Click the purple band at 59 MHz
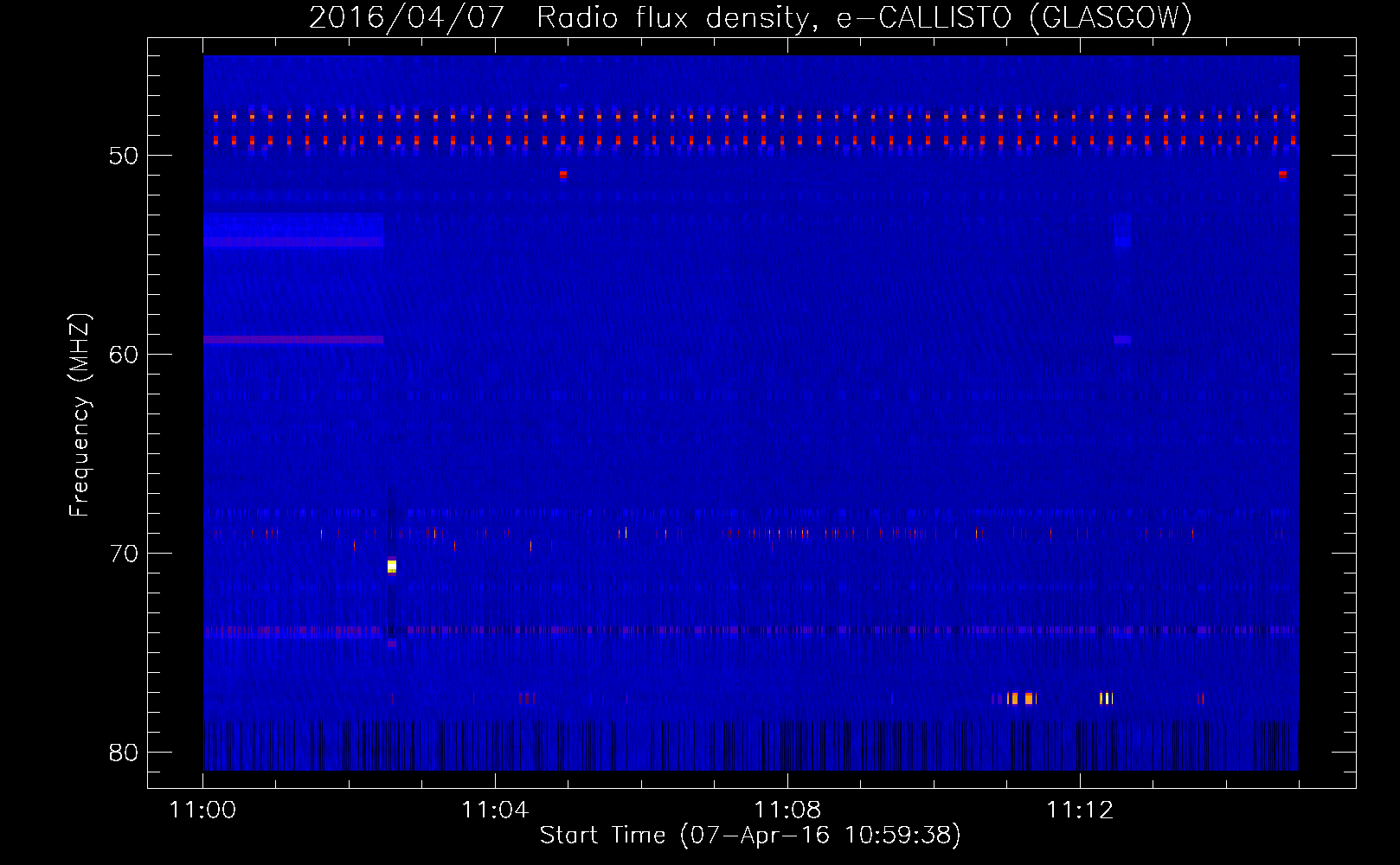 click(293, 340)
